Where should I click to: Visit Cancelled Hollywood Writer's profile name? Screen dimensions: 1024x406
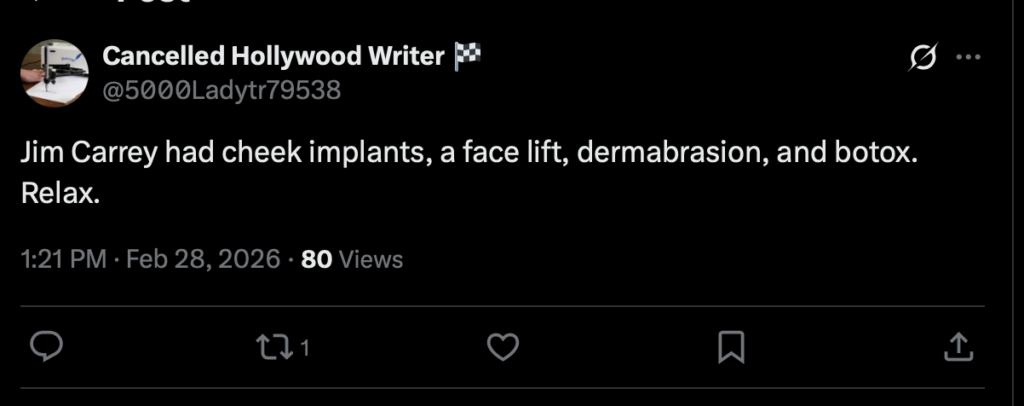273,56
